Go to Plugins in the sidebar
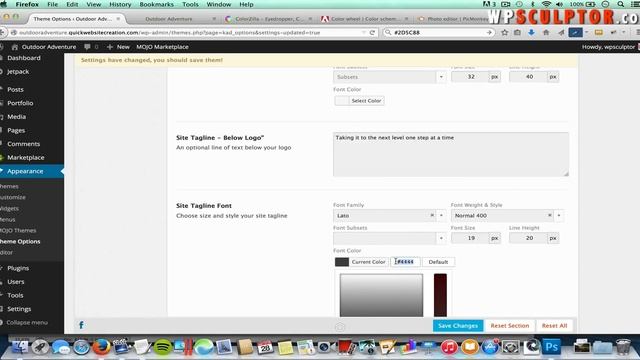The height and width of the screenshot is (360, 640). click(18, 268)
